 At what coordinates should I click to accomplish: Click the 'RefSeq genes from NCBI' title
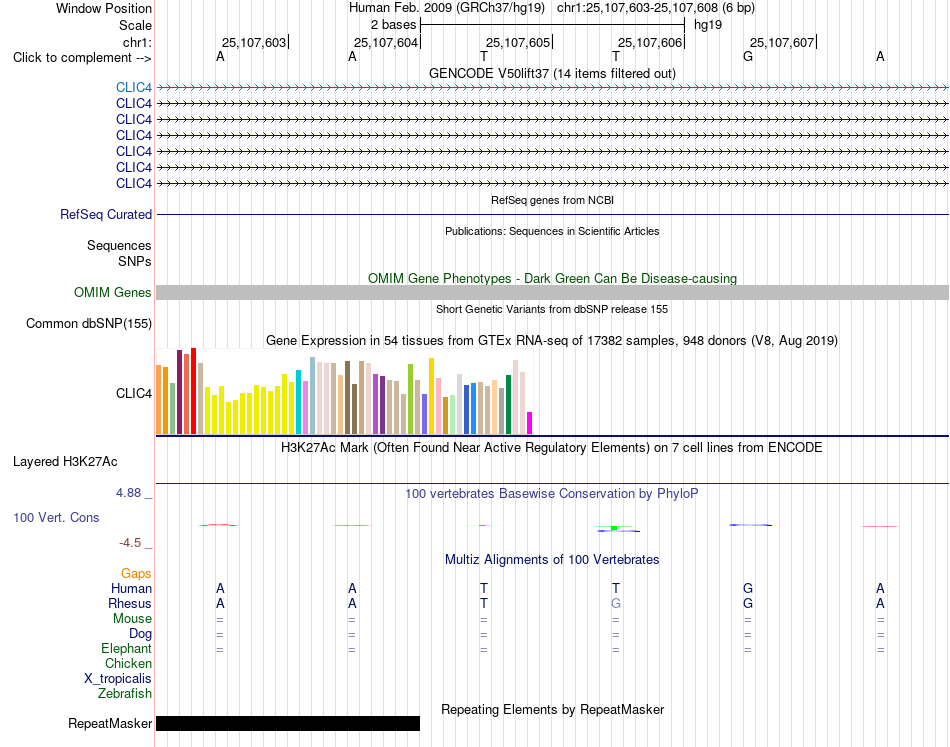tap(552, 200)
